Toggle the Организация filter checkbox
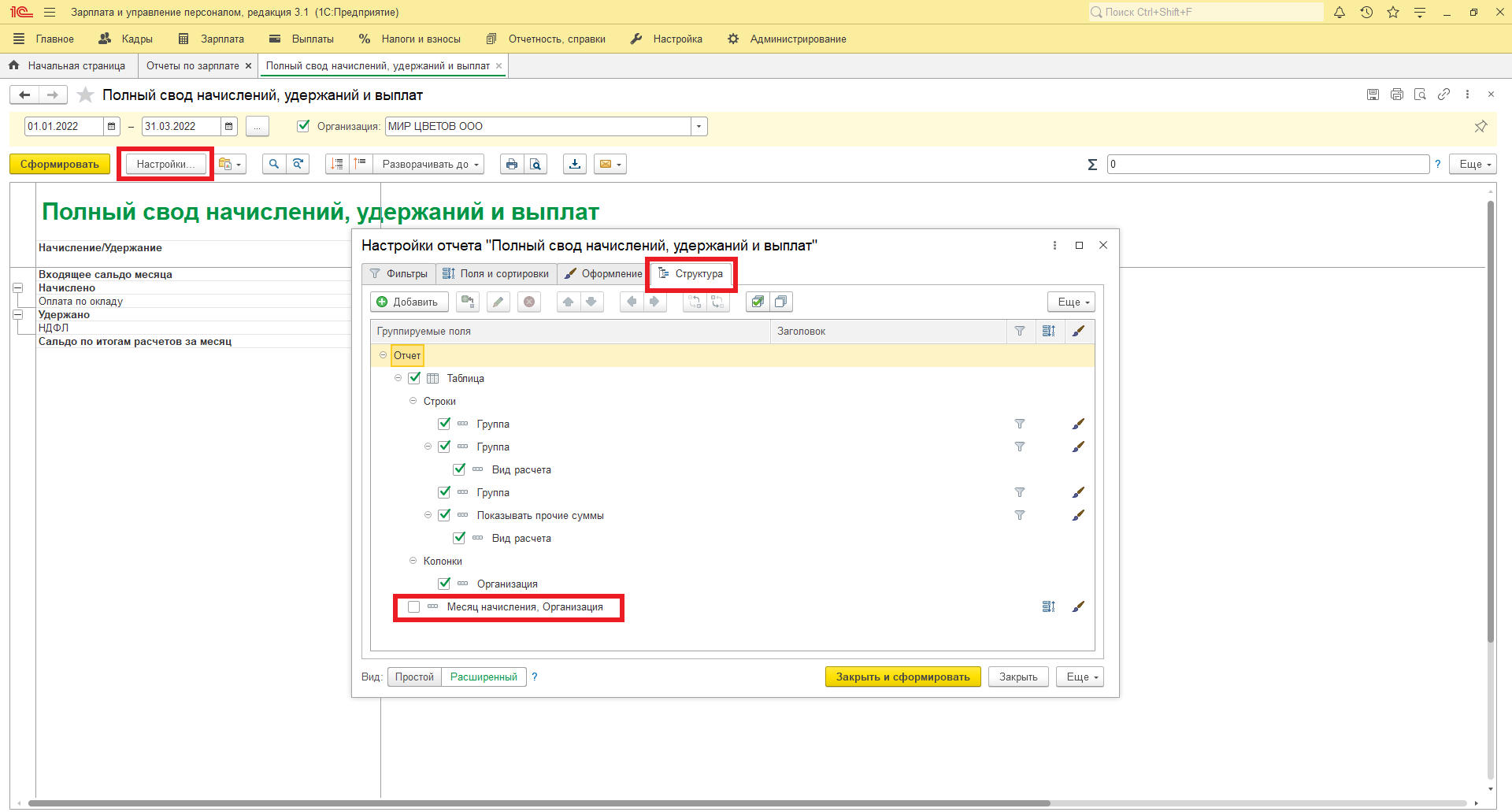 pyautogui.click(x=303, y=126)
